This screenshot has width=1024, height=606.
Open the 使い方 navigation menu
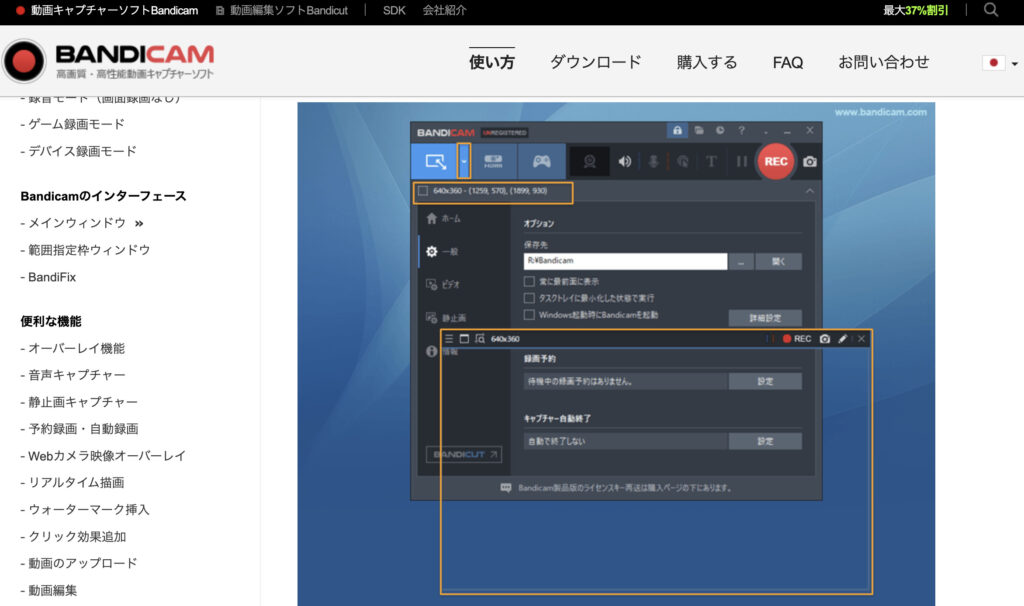(x=492, y=62)
